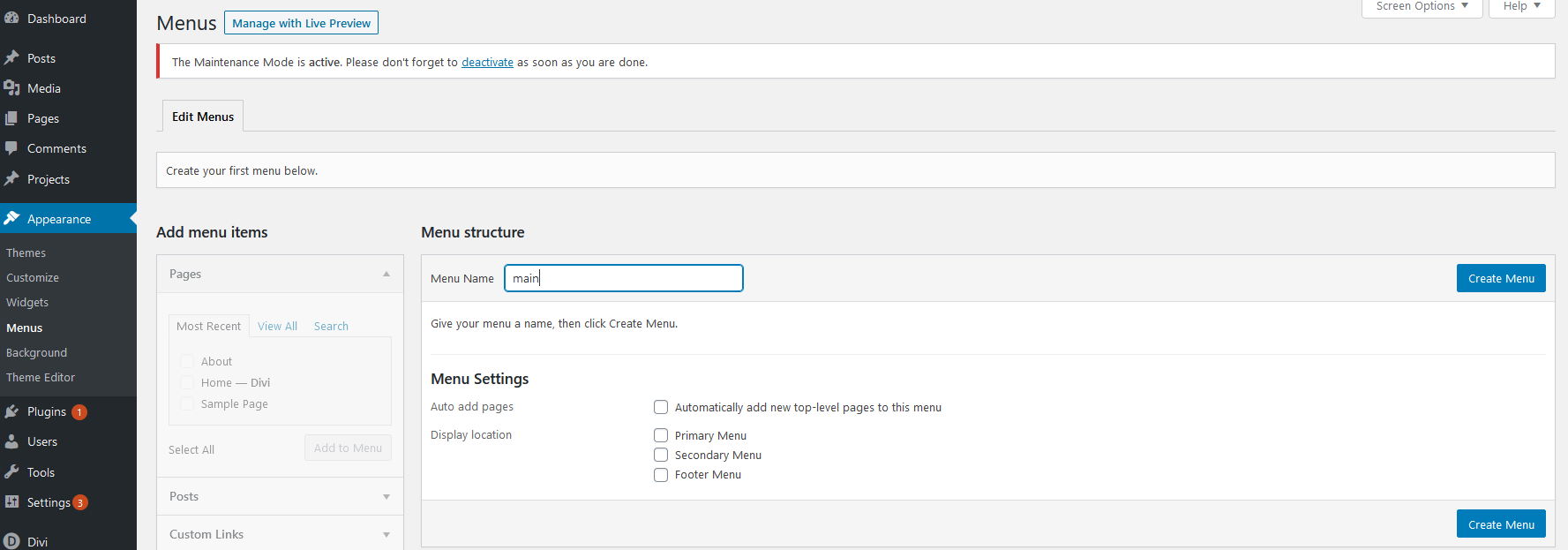Tick the About page checkbox

click(x=187, y=361)
